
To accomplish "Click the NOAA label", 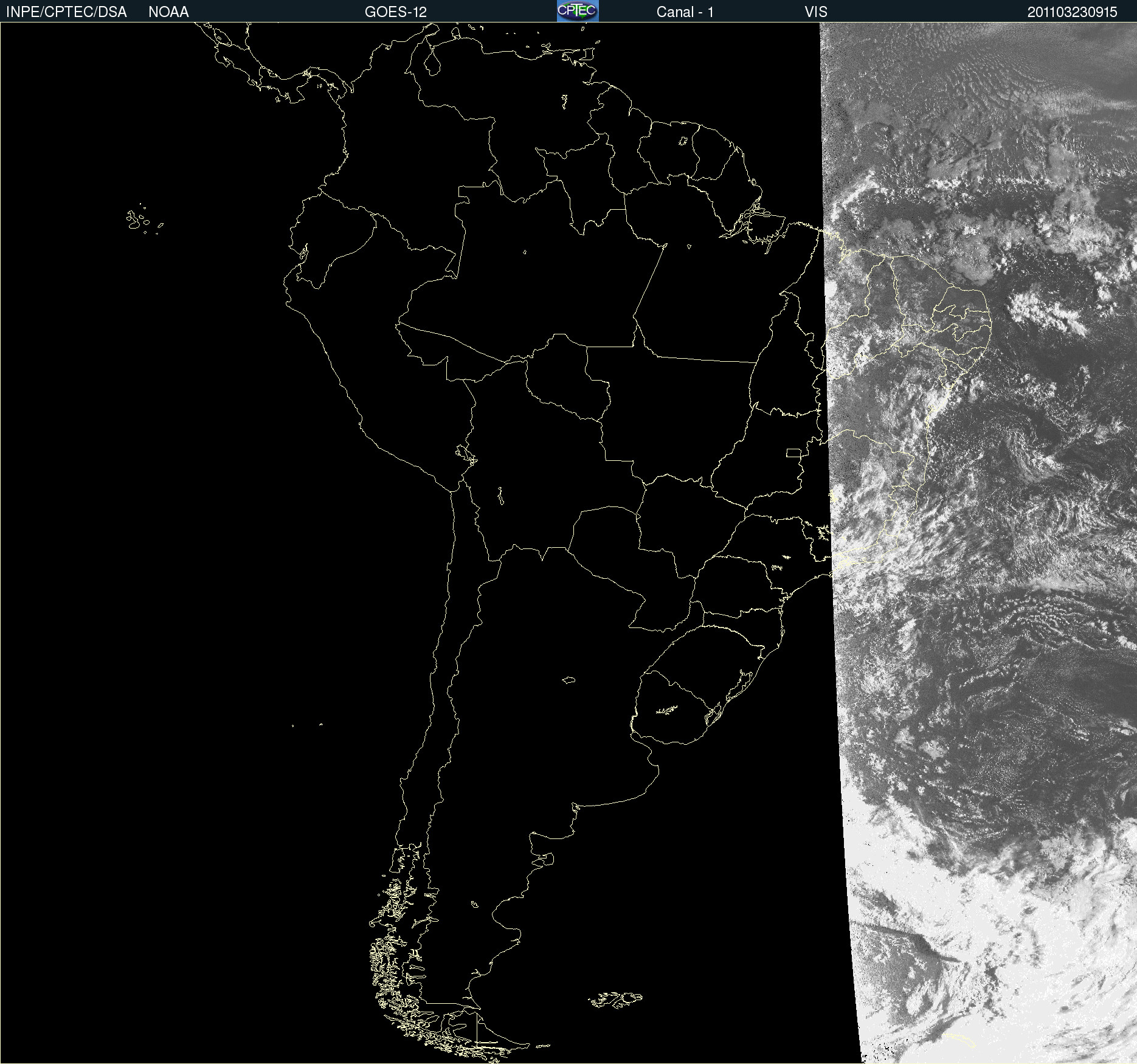I will point(168,12).
